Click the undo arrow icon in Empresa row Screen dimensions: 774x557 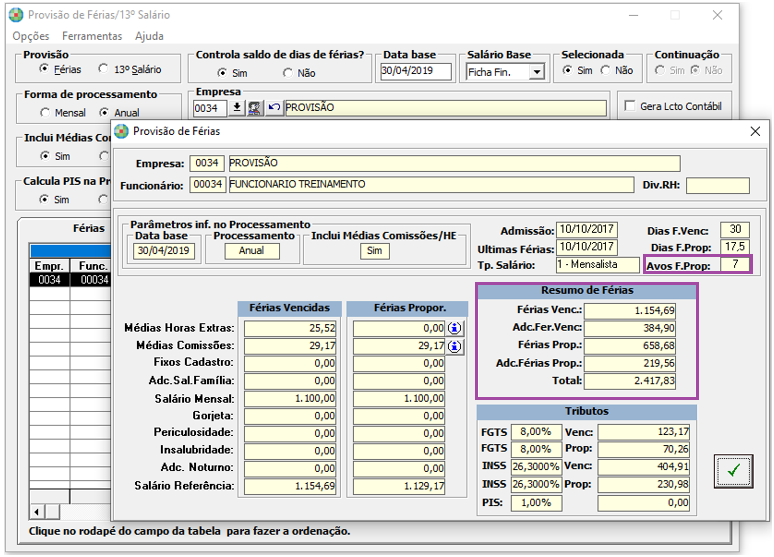[274, 108]
